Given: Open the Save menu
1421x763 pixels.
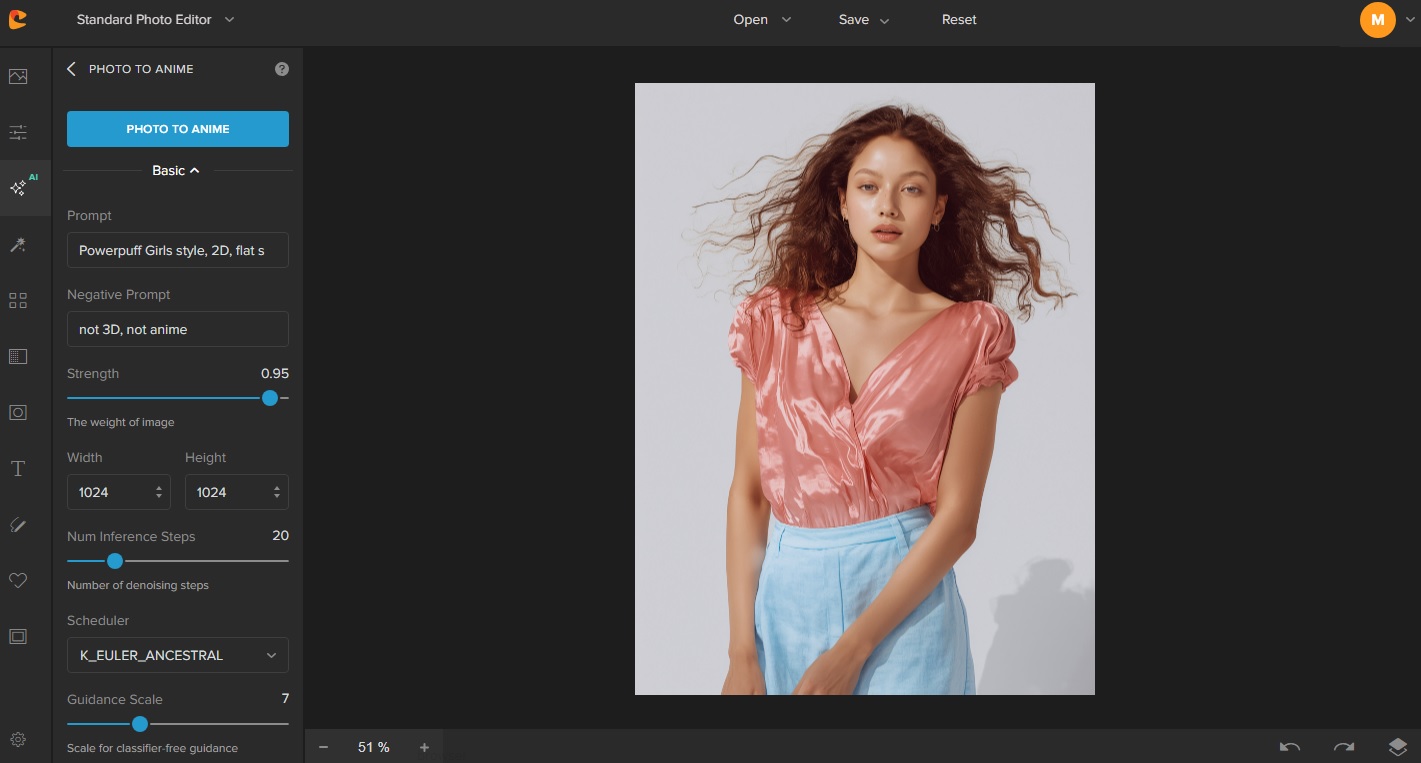Looking at the screenshot, I should click(x=863, y=20).
